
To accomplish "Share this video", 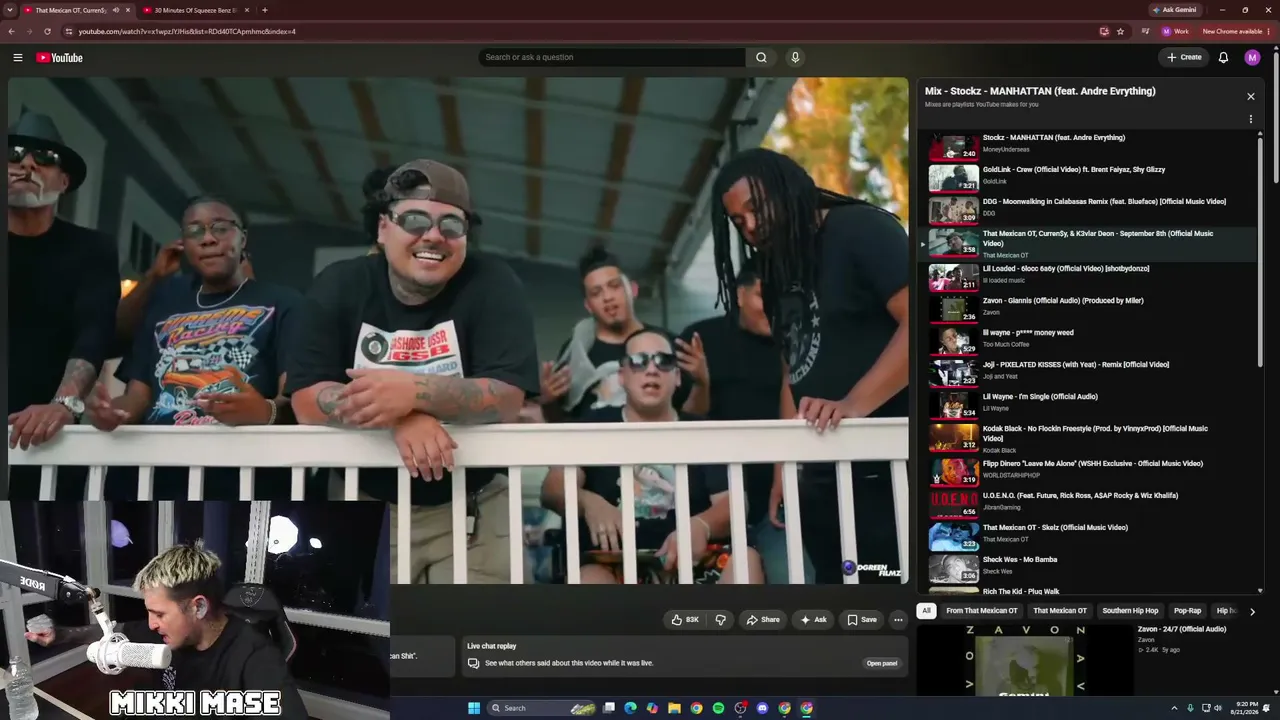I will click(763, 620).
